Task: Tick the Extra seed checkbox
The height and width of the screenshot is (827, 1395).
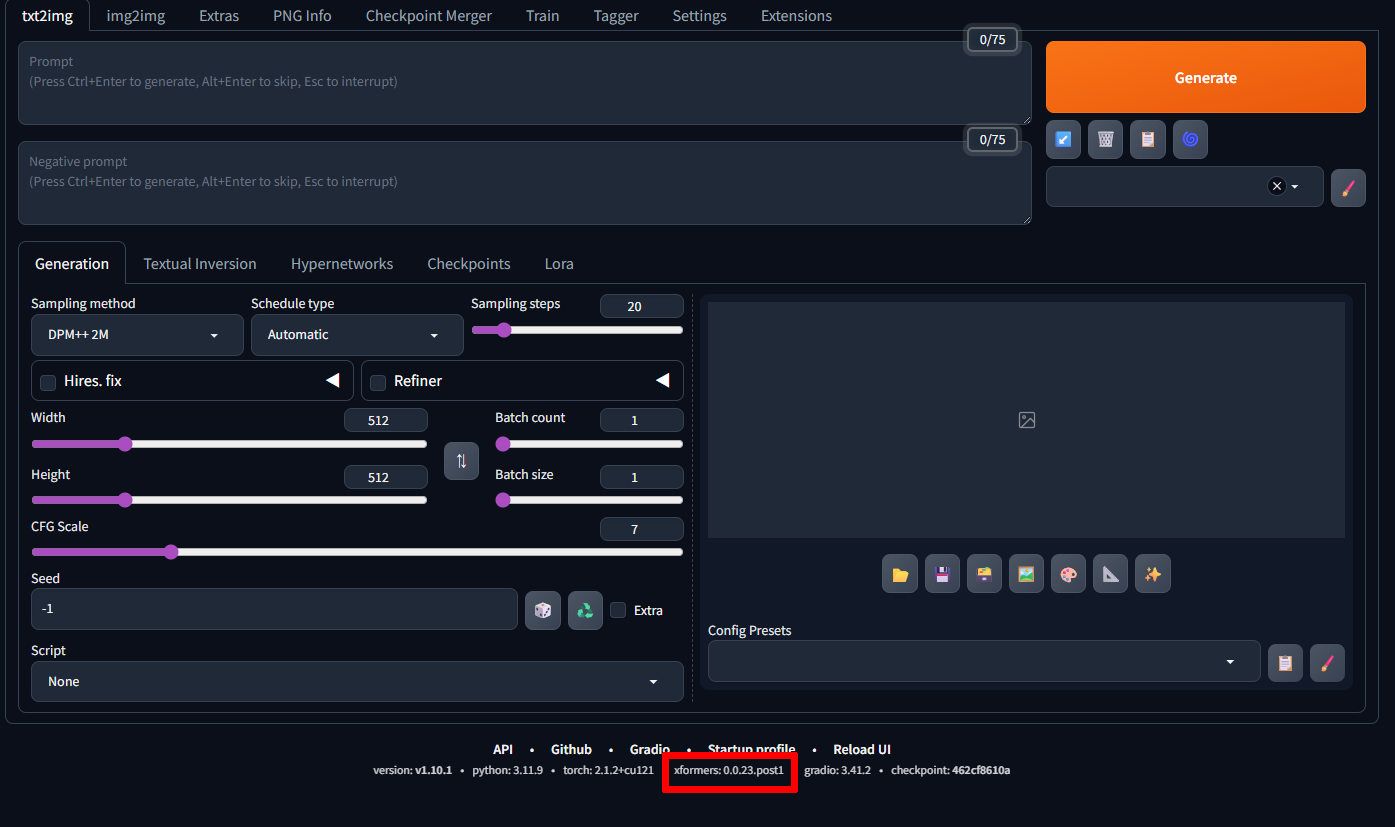Action: 618,610
